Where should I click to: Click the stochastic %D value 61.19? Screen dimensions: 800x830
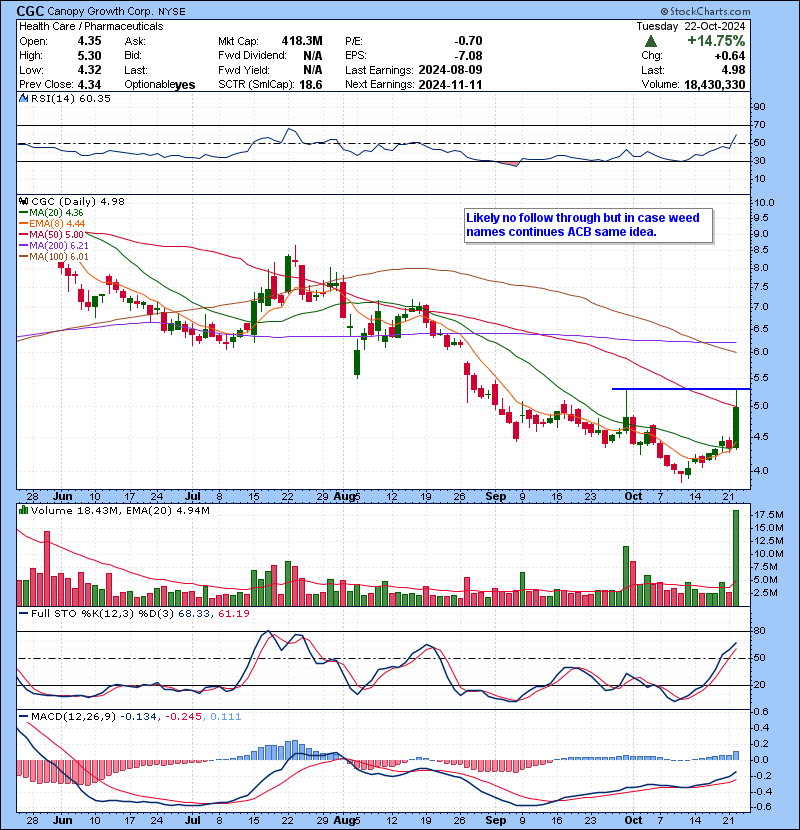(x=233, y=614)
